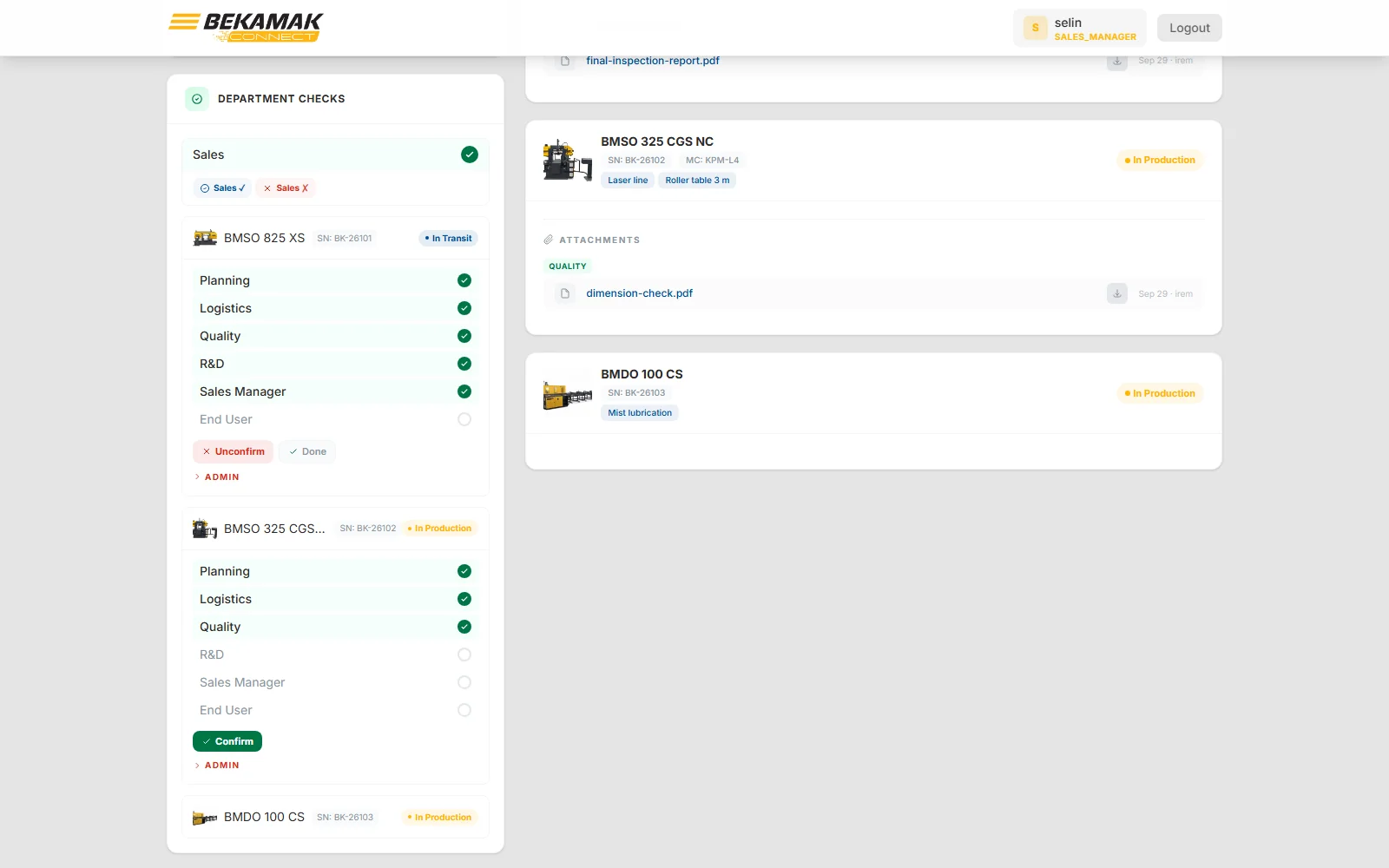Click In Production badge on BMDO 100 CS card

[x=1160, y=394]
